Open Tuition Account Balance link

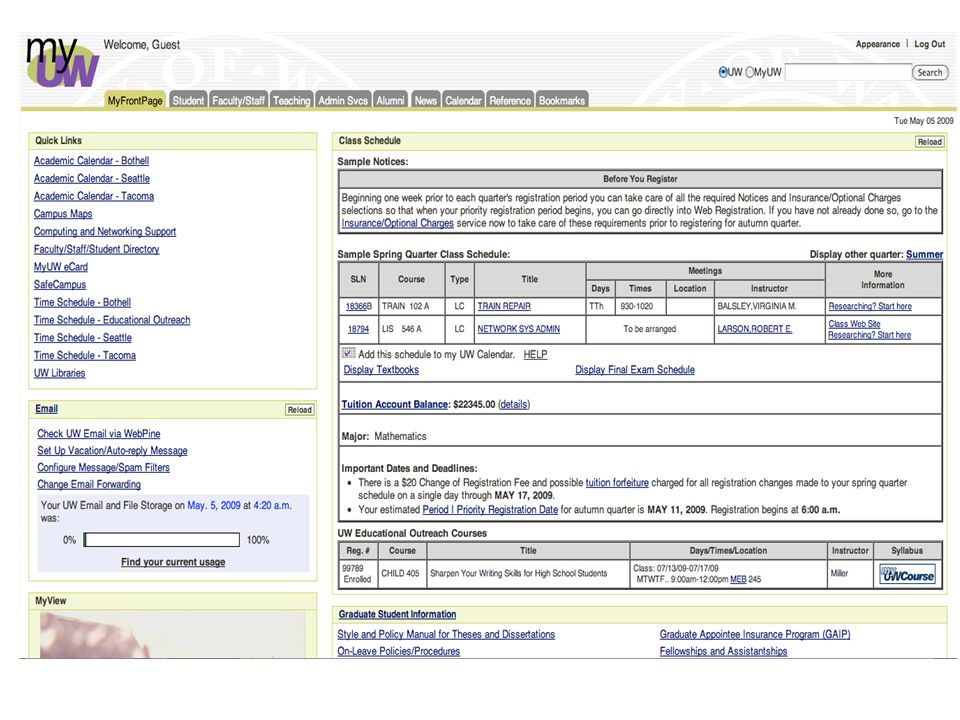(x=394, y=405)
